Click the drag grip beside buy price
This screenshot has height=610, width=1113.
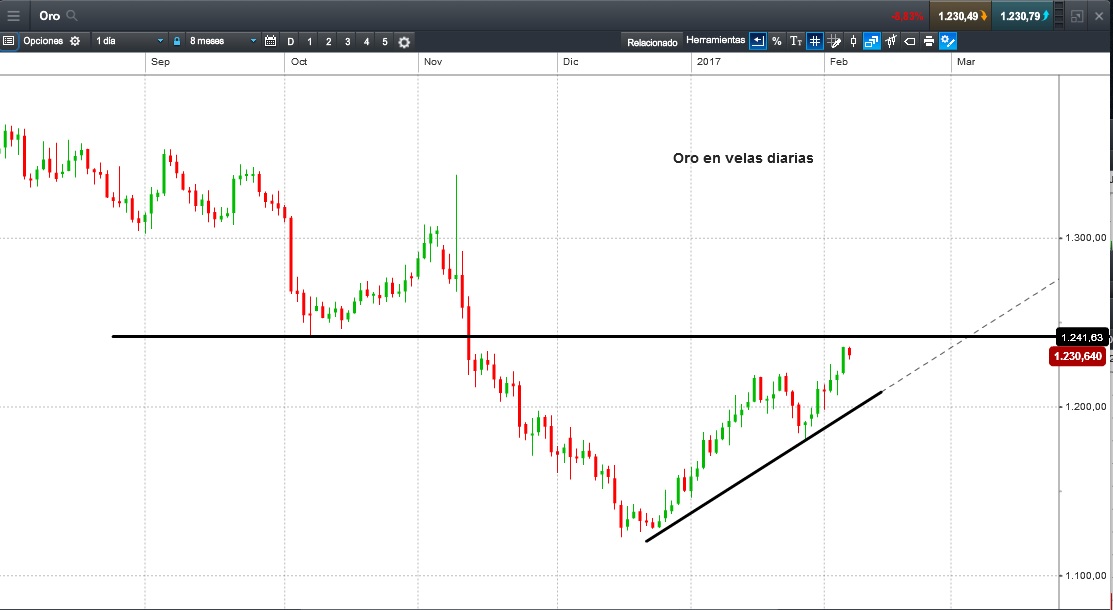(1059, 16)
